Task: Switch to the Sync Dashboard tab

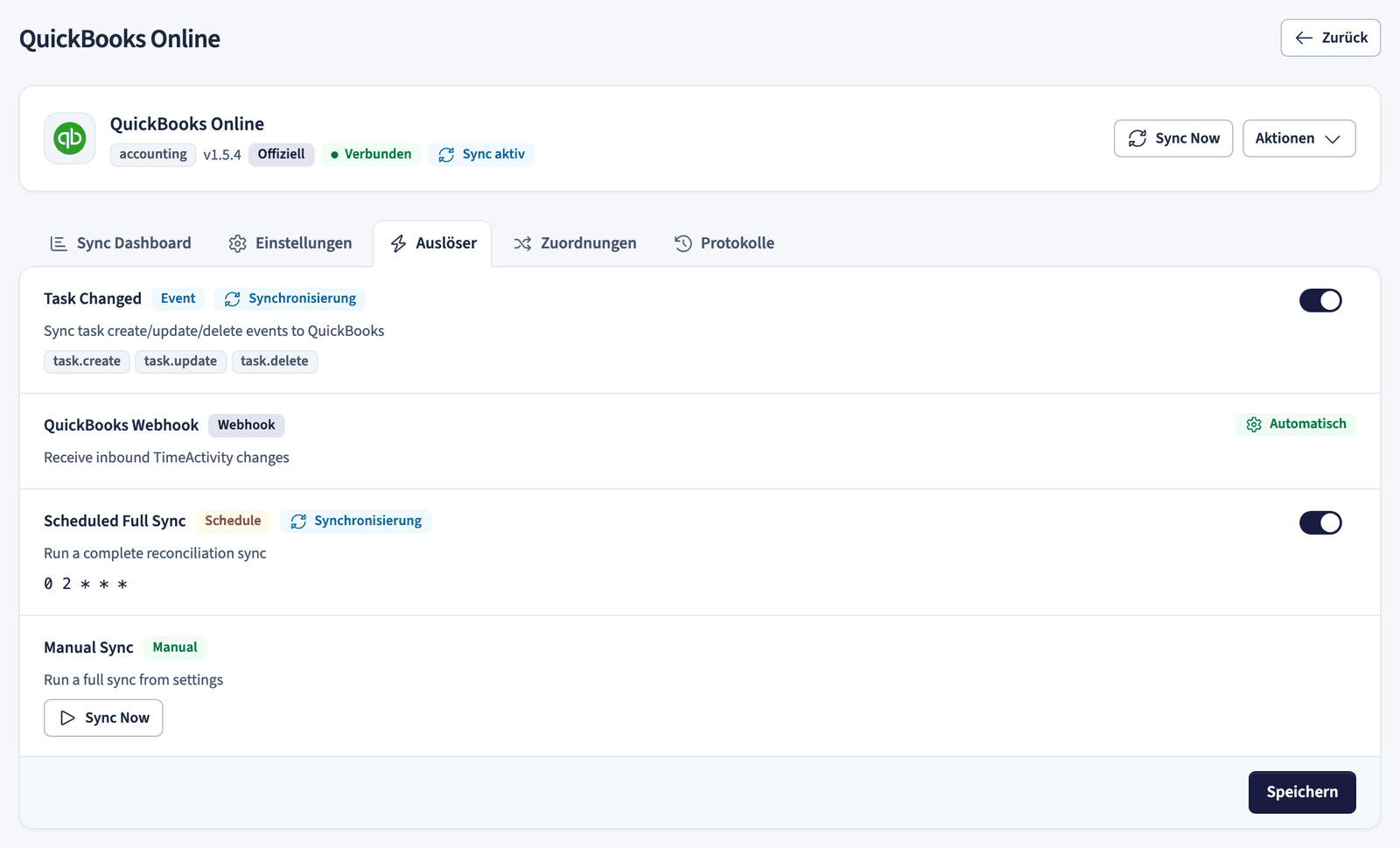Action: click(x=120, y=243)
